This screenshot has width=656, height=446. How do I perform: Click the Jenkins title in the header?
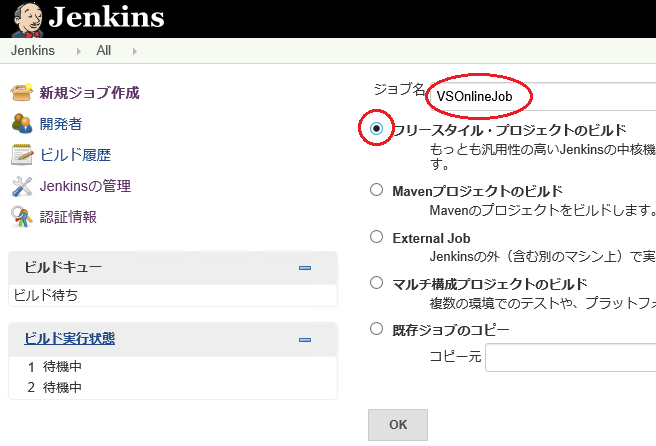pyautogui.click(x=106, y=17)
